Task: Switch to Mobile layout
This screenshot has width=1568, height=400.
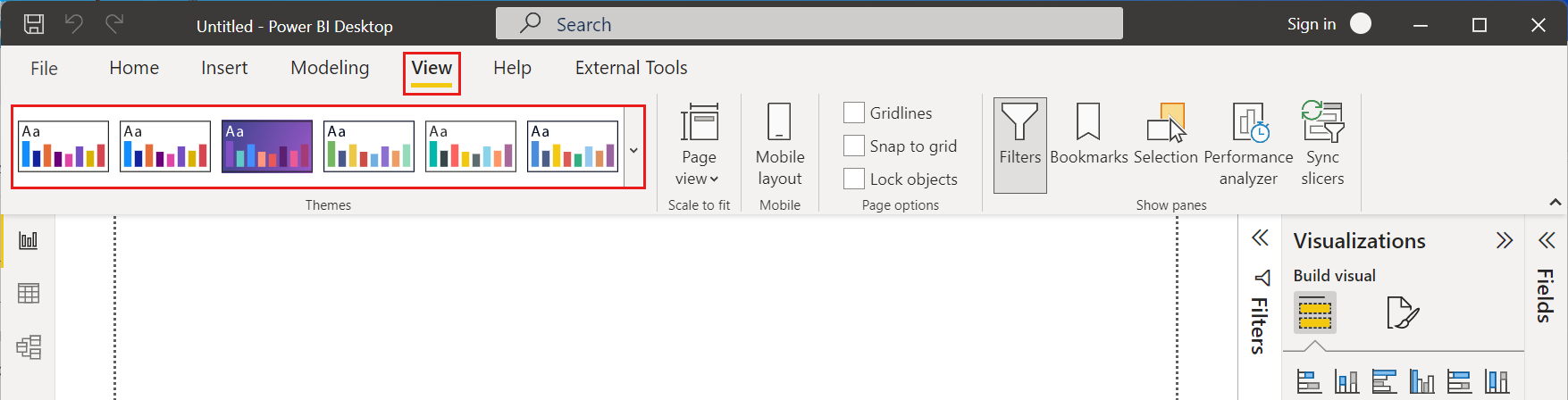Action: tap(779, 145)
